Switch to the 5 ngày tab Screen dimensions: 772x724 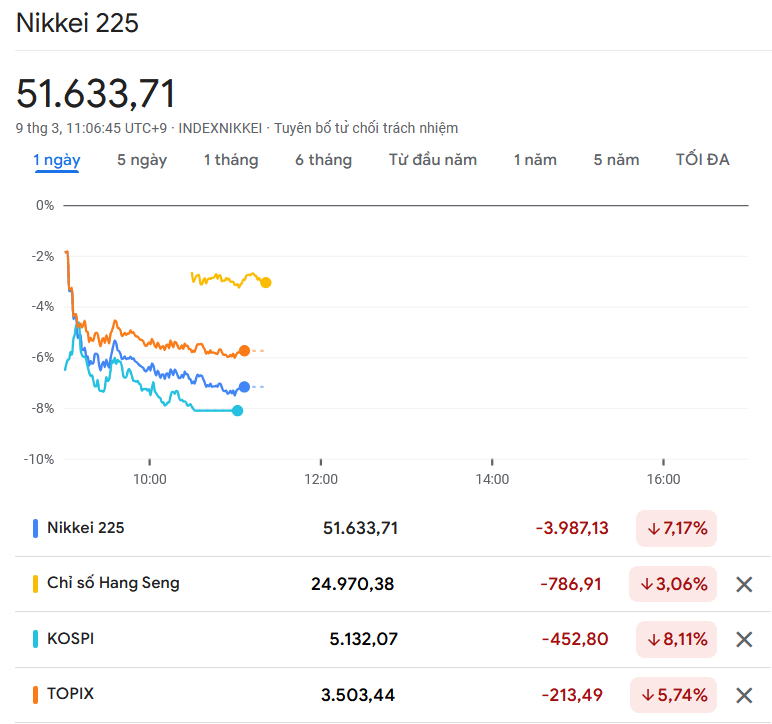tap(142, 160)
